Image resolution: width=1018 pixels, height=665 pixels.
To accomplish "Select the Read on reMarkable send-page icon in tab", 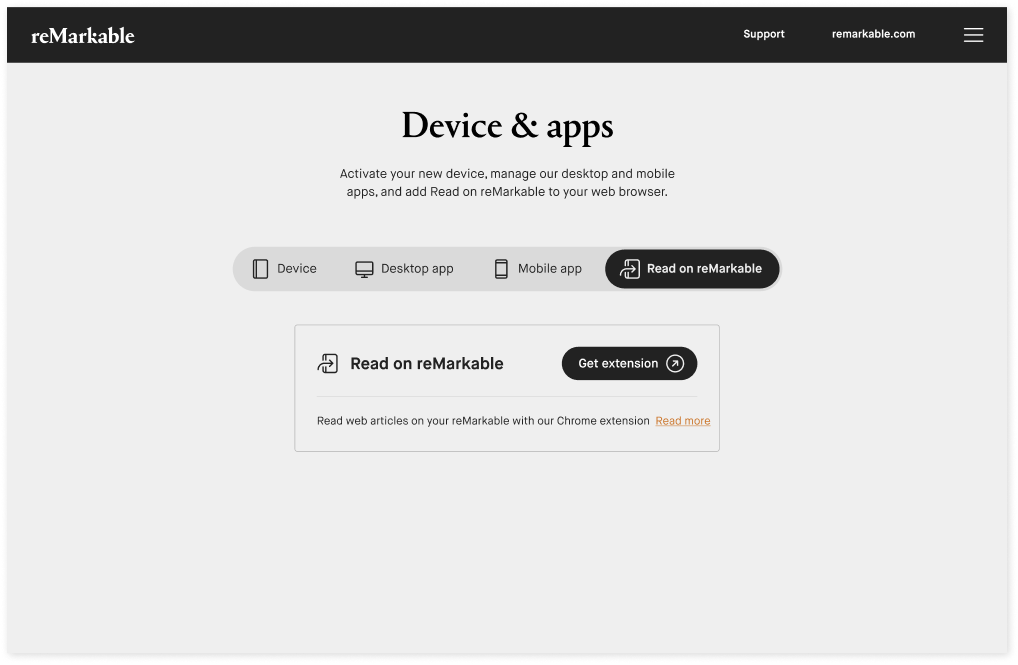I will (x=630, y=268).
